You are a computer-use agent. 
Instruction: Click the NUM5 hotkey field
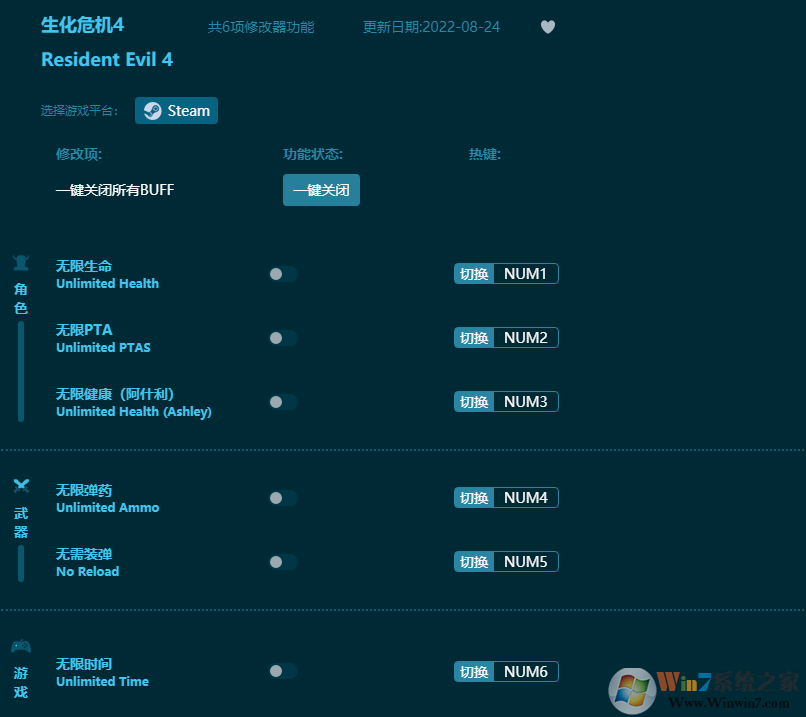pos(526,562)
